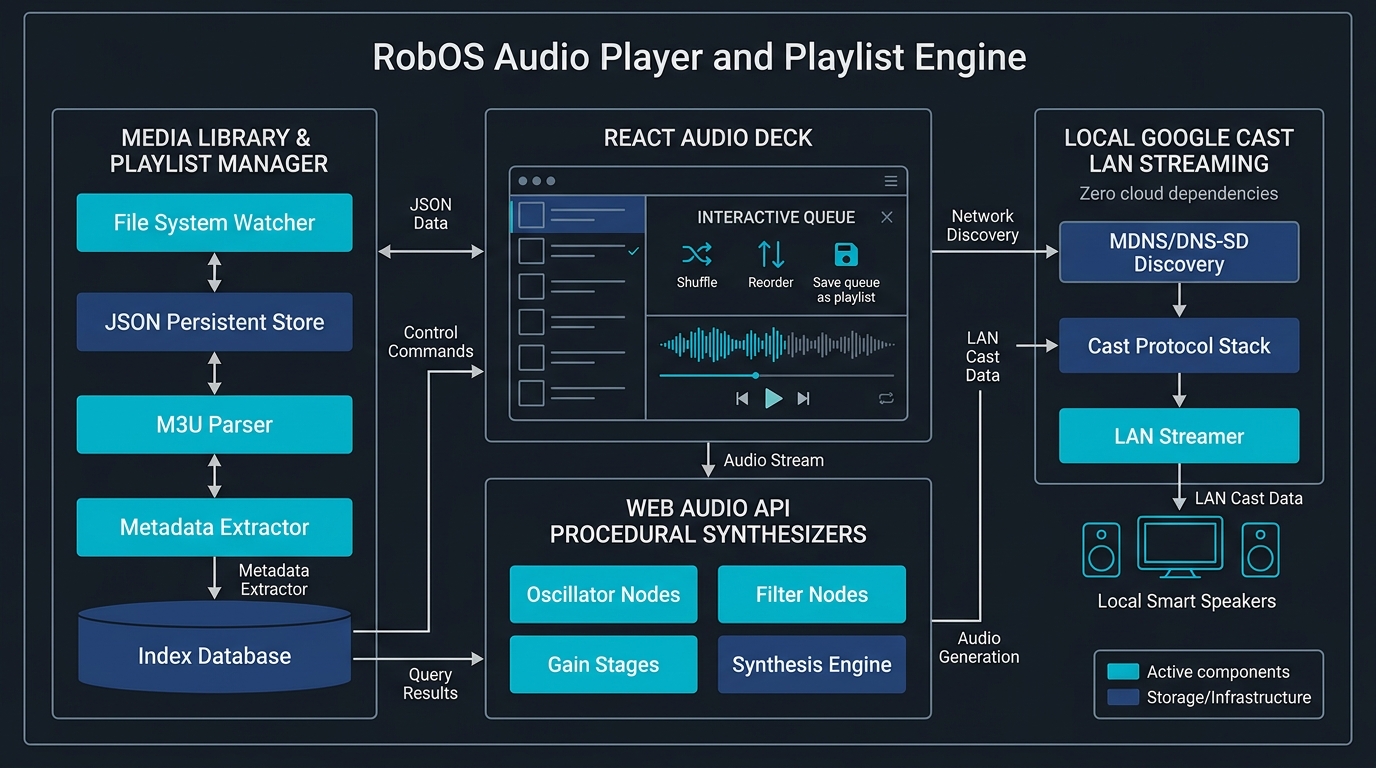Skip to the previous track
Image resolution: width=1376 pixels, height=768 pixels.
click(742, 398)
